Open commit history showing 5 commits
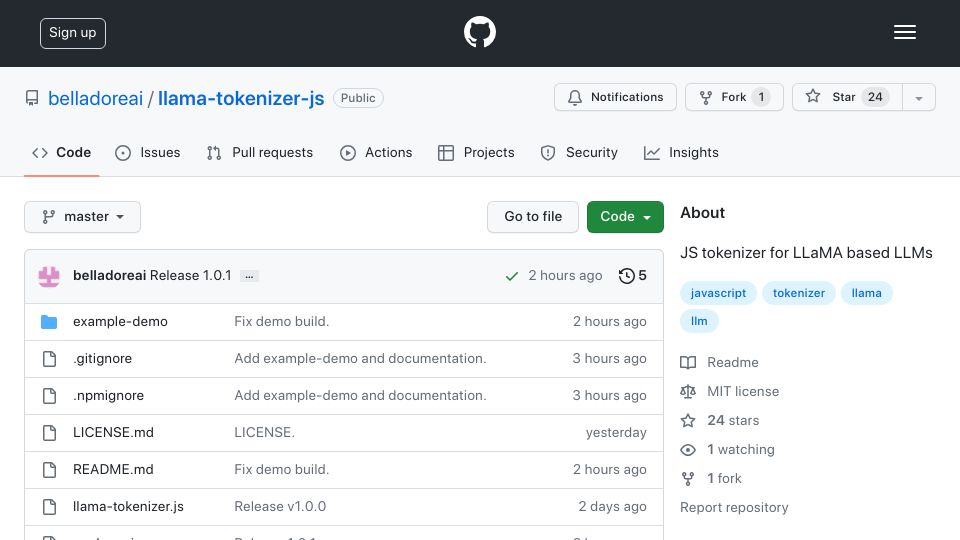This screenshot has width=960, height=540. pyautogui.click(x=632, y=276)
